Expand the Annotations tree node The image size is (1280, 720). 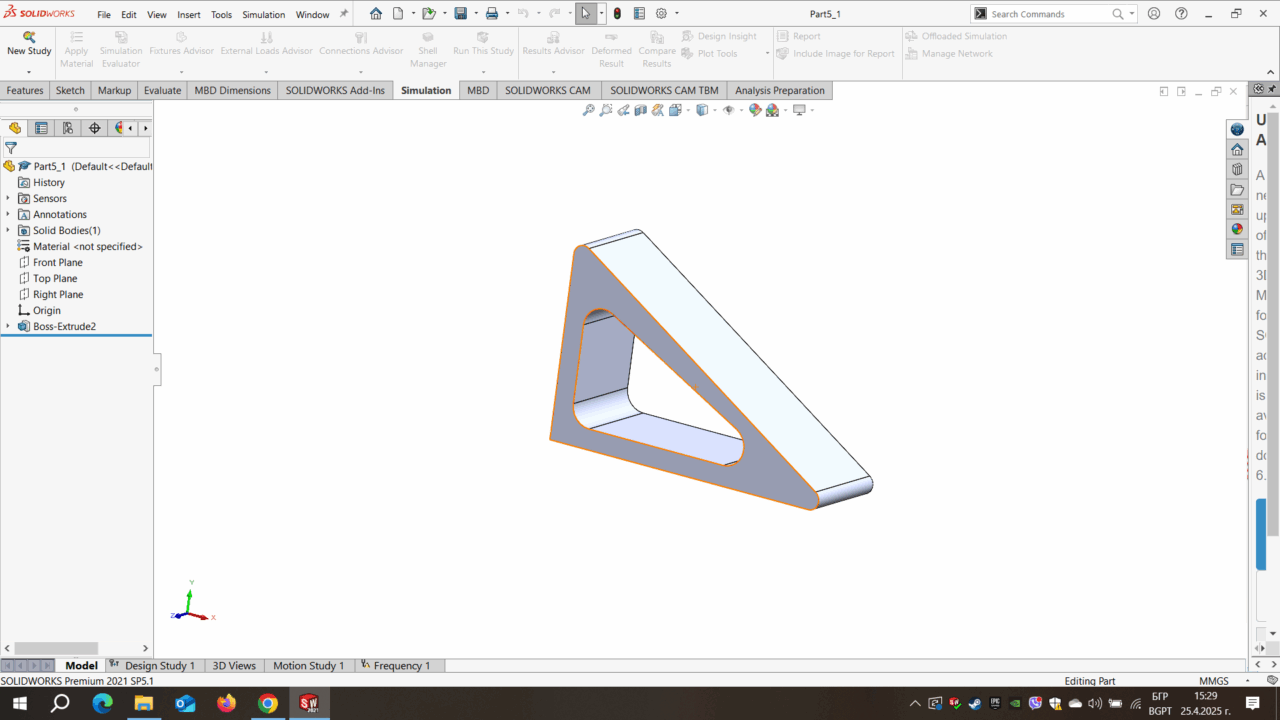pos(8,214)
